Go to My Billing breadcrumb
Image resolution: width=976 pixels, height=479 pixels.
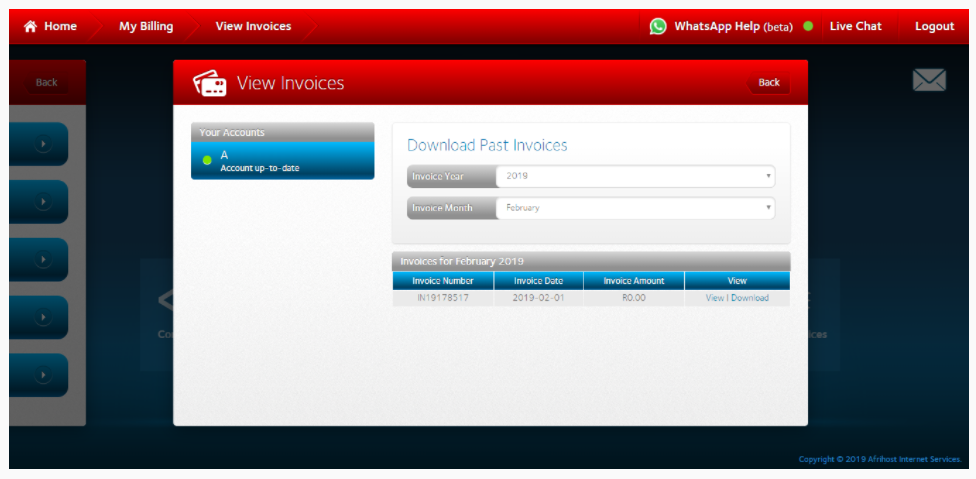146,27
